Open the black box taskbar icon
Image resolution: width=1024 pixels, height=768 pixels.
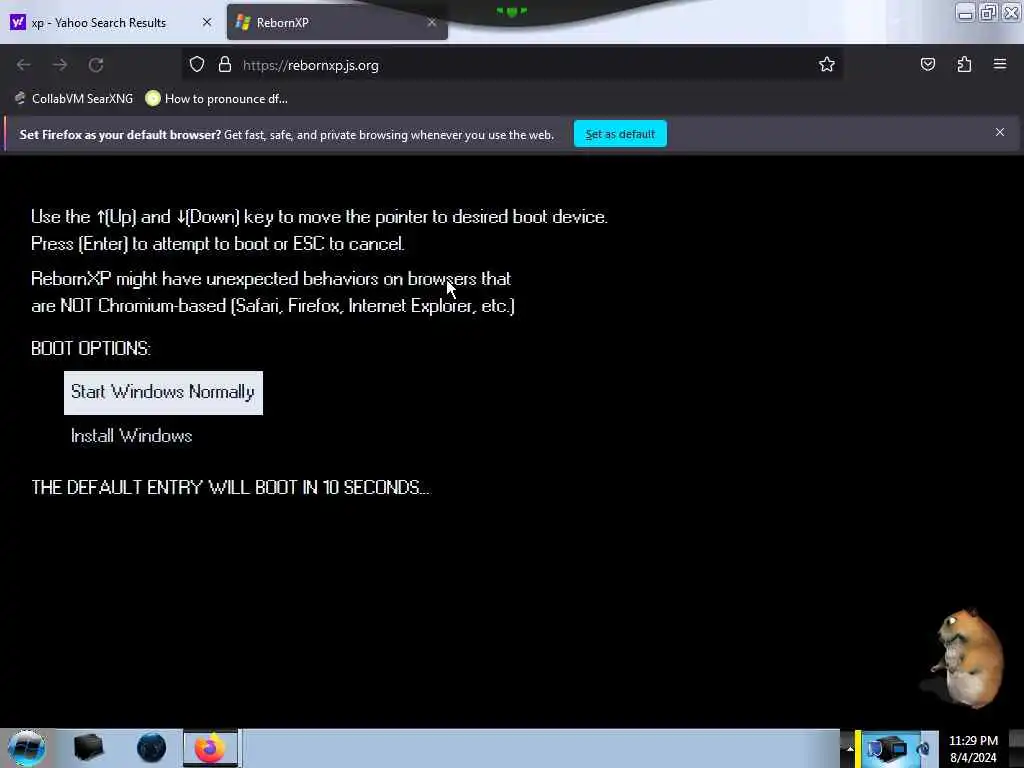click(x=89, y=748)
